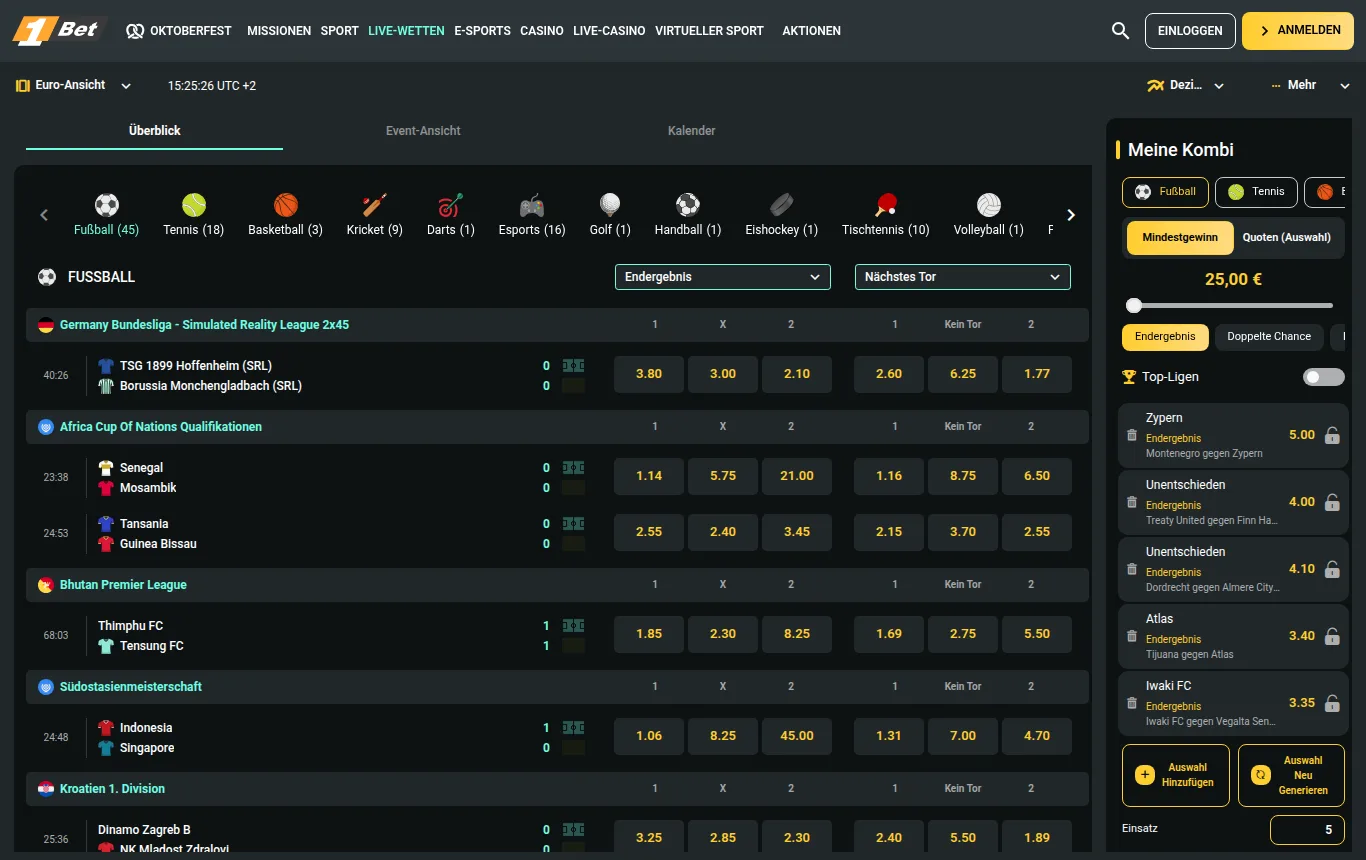Select the Basketball sport icon
Screen dimensions: 1366x860
tap(286, 205)
